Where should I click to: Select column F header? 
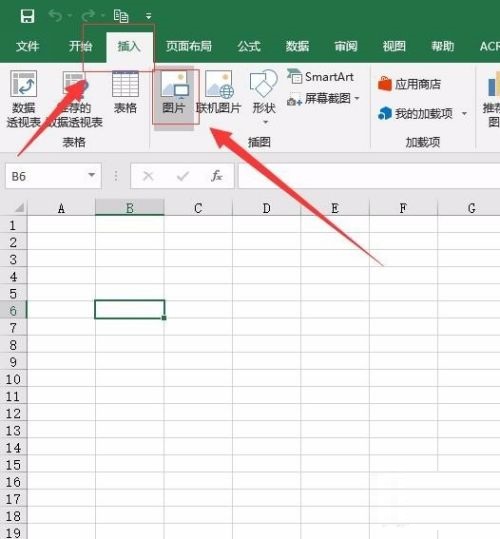point(403,208)
